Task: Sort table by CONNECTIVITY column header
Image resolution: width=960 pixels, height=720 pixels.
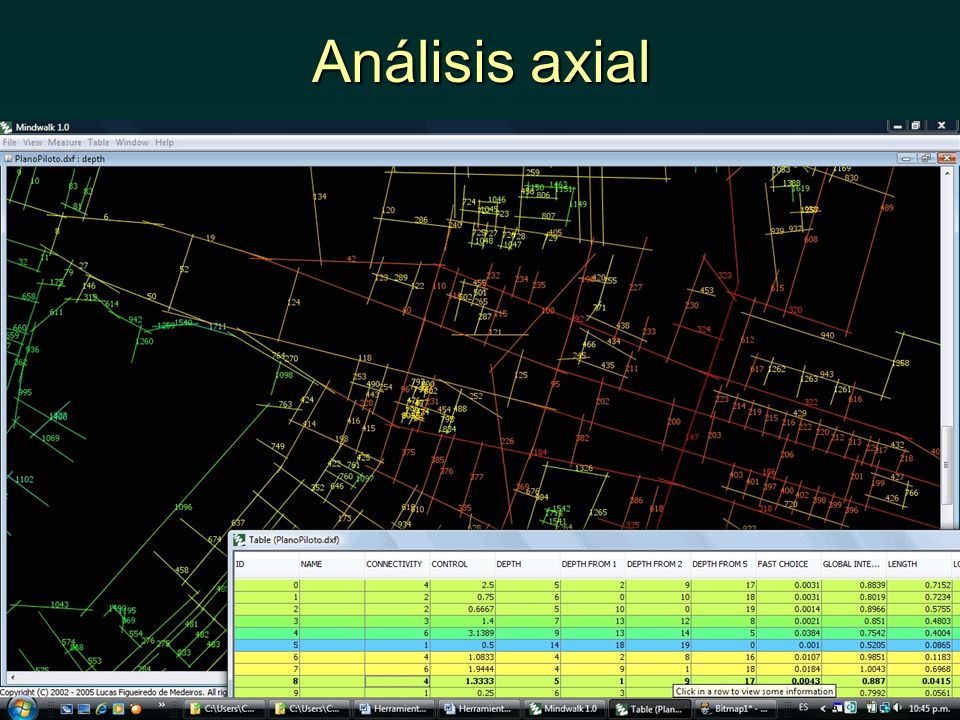Action: (x=397, y=564)
